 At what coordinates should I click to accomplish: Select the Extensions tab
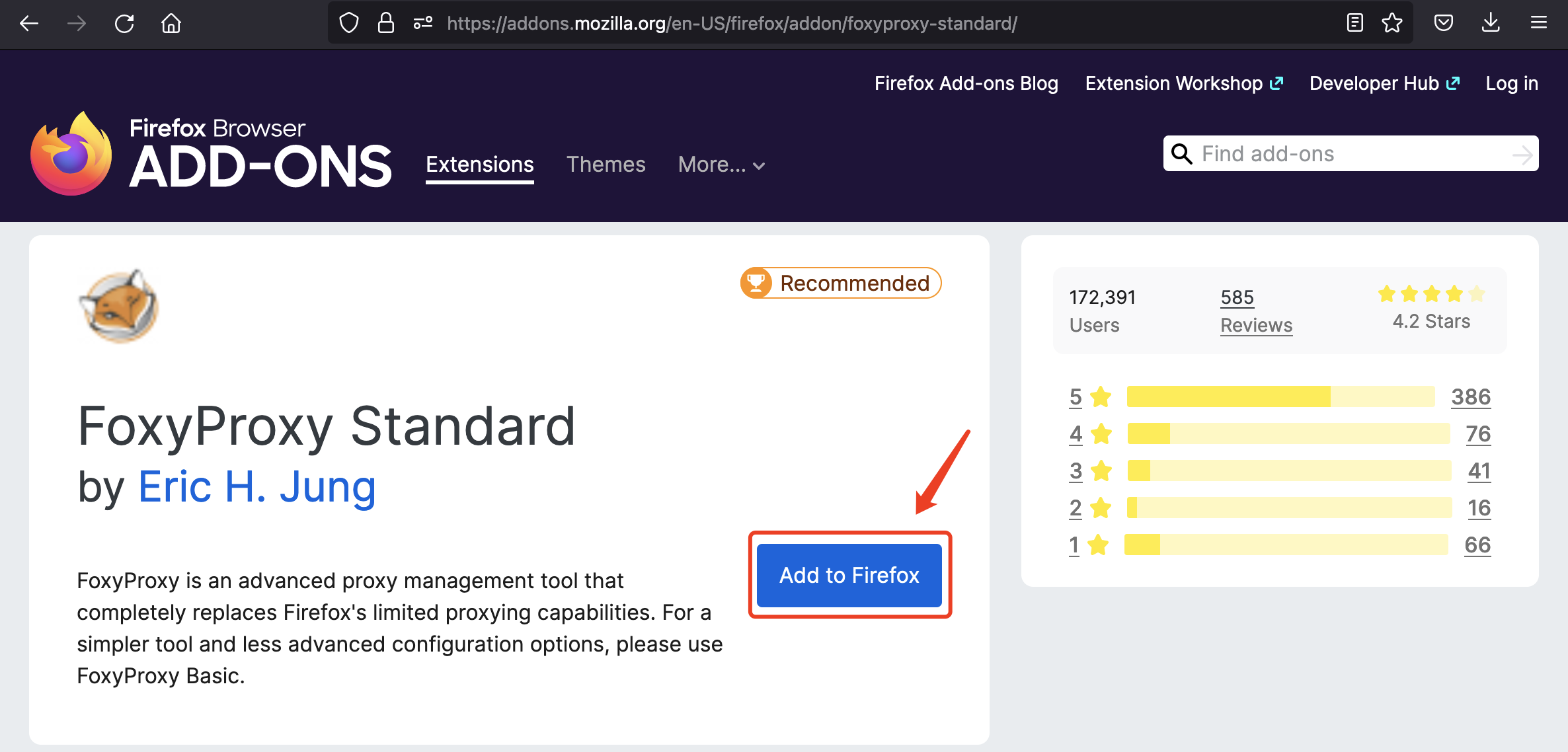point(479,165)
